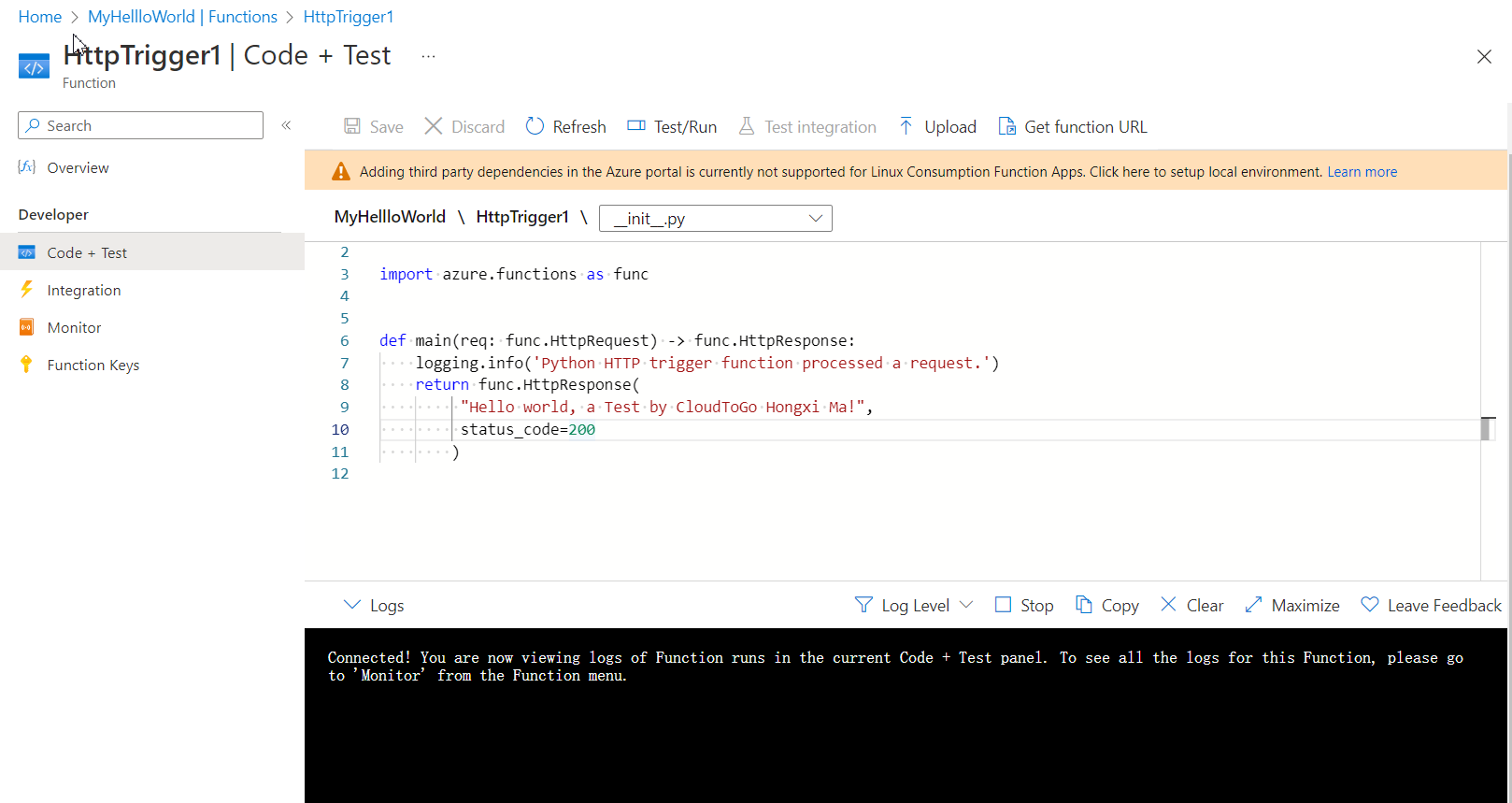This screenshot has width=1512, height=803.
Task: Expand the Log Level filter dropdown
Action: tap(914, 605)
